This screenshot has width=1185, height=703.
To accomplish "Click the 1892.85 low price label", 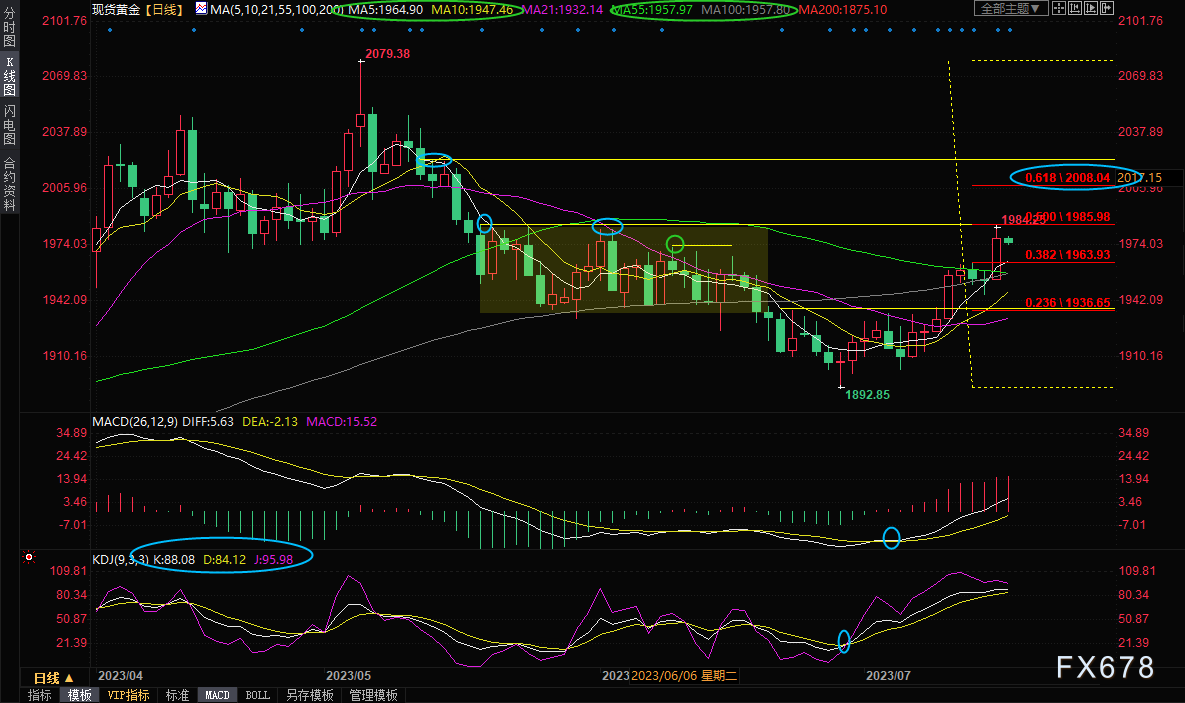I will [x=868, y=395].
